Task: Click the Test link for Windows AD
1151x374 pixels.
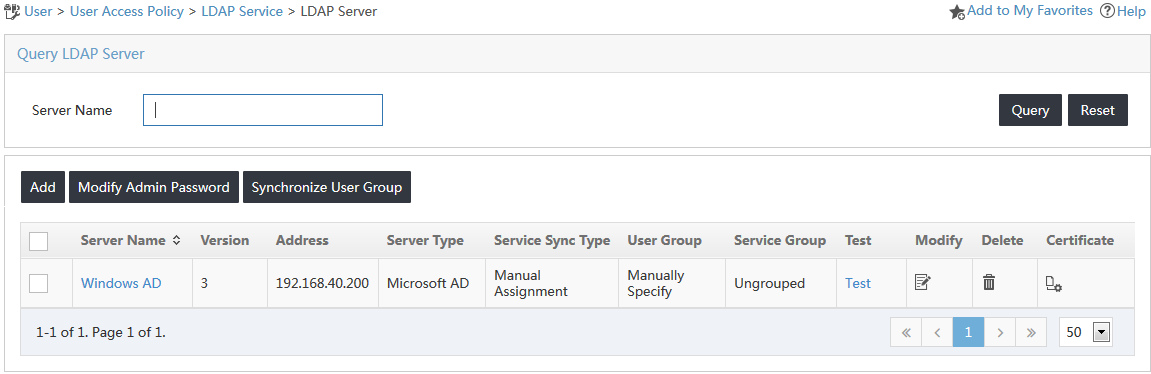Action: (857, 283)
